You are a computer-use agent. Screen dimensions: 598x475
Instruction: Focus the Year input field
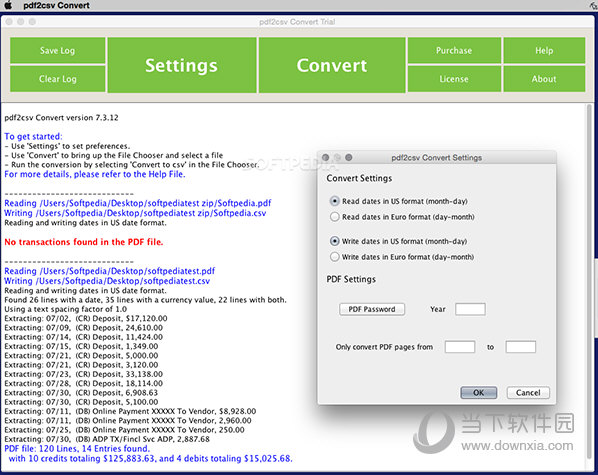tap(470, 309)
